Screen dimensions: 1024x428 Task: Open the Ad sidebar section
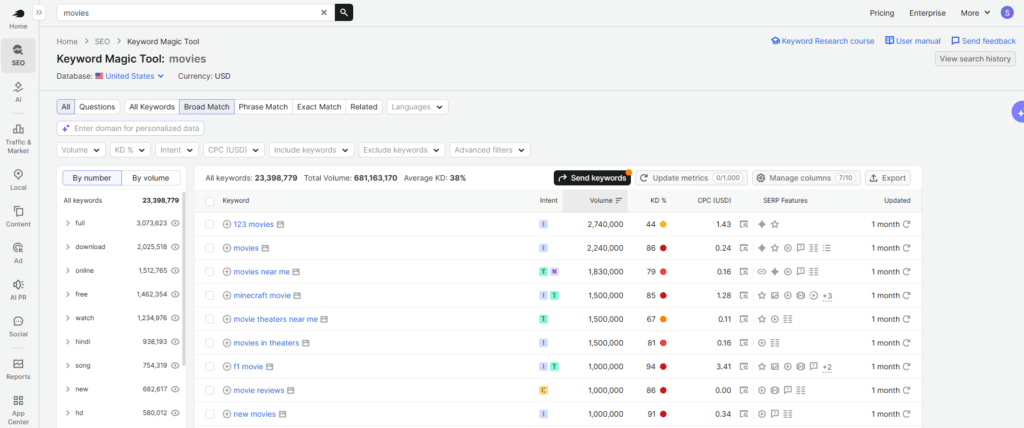(x=18, y=253)
